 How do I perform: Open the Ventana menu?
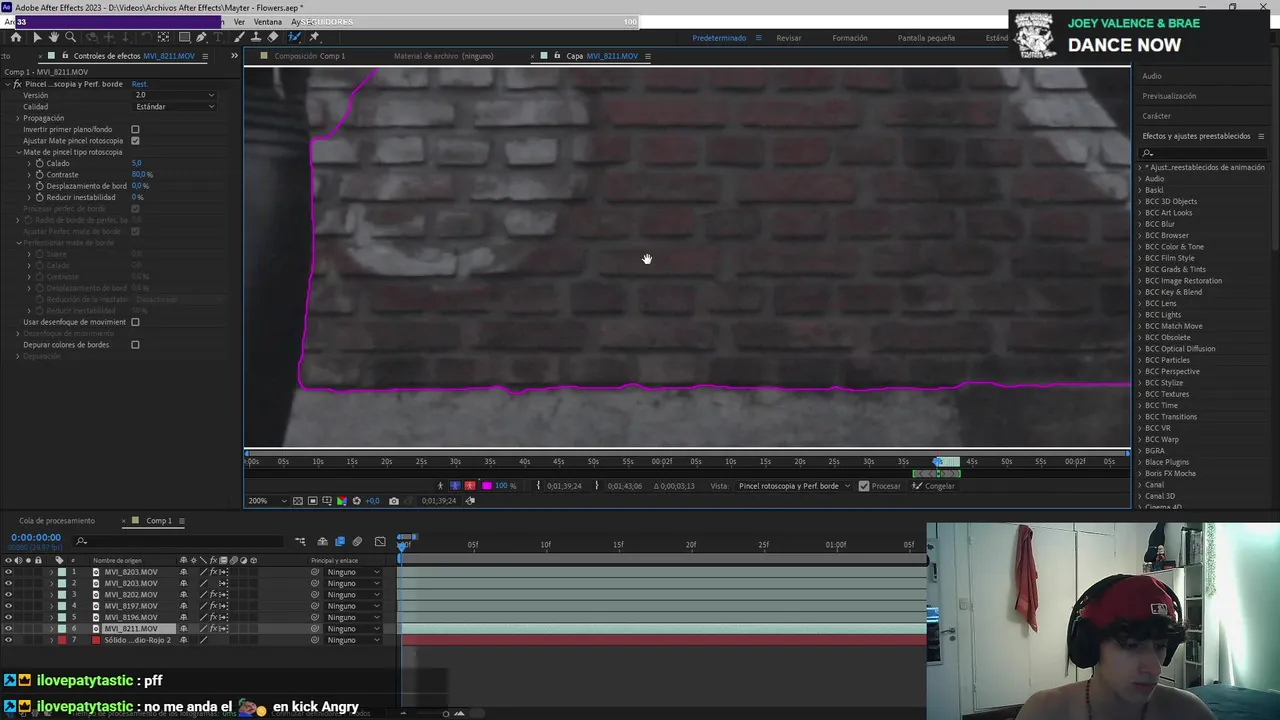(x=267, y=22)
